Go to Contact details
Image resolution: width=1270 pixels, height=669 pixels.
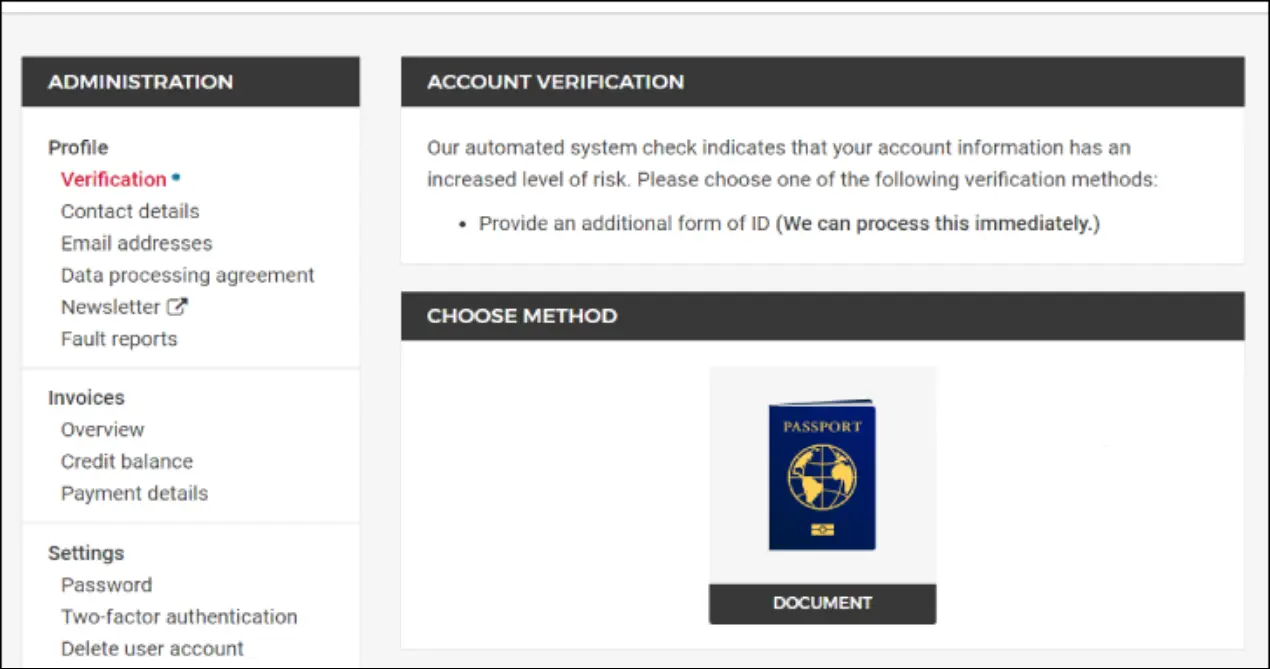pos(130,211)
